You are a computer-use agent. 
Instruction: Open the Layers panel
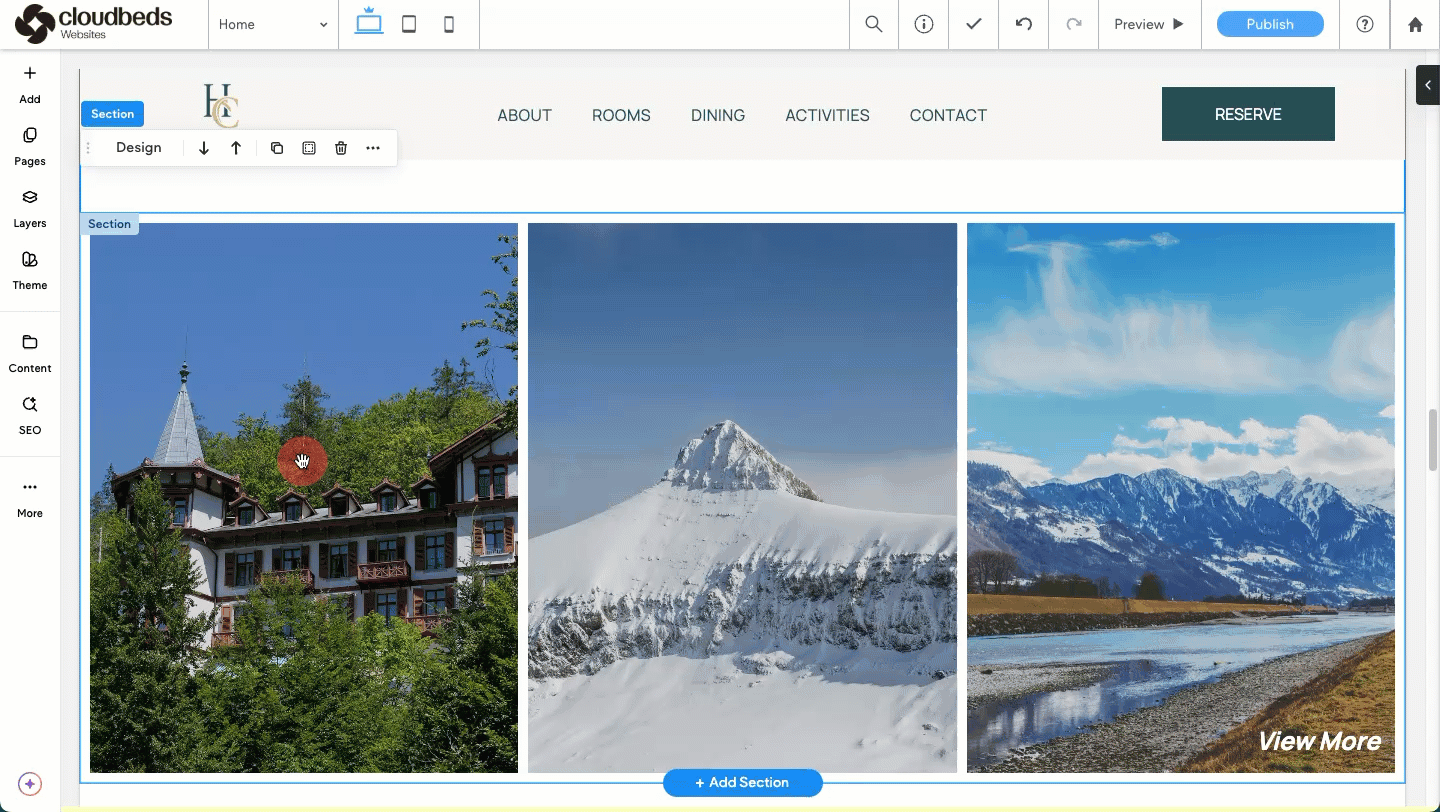coord(30,208)
